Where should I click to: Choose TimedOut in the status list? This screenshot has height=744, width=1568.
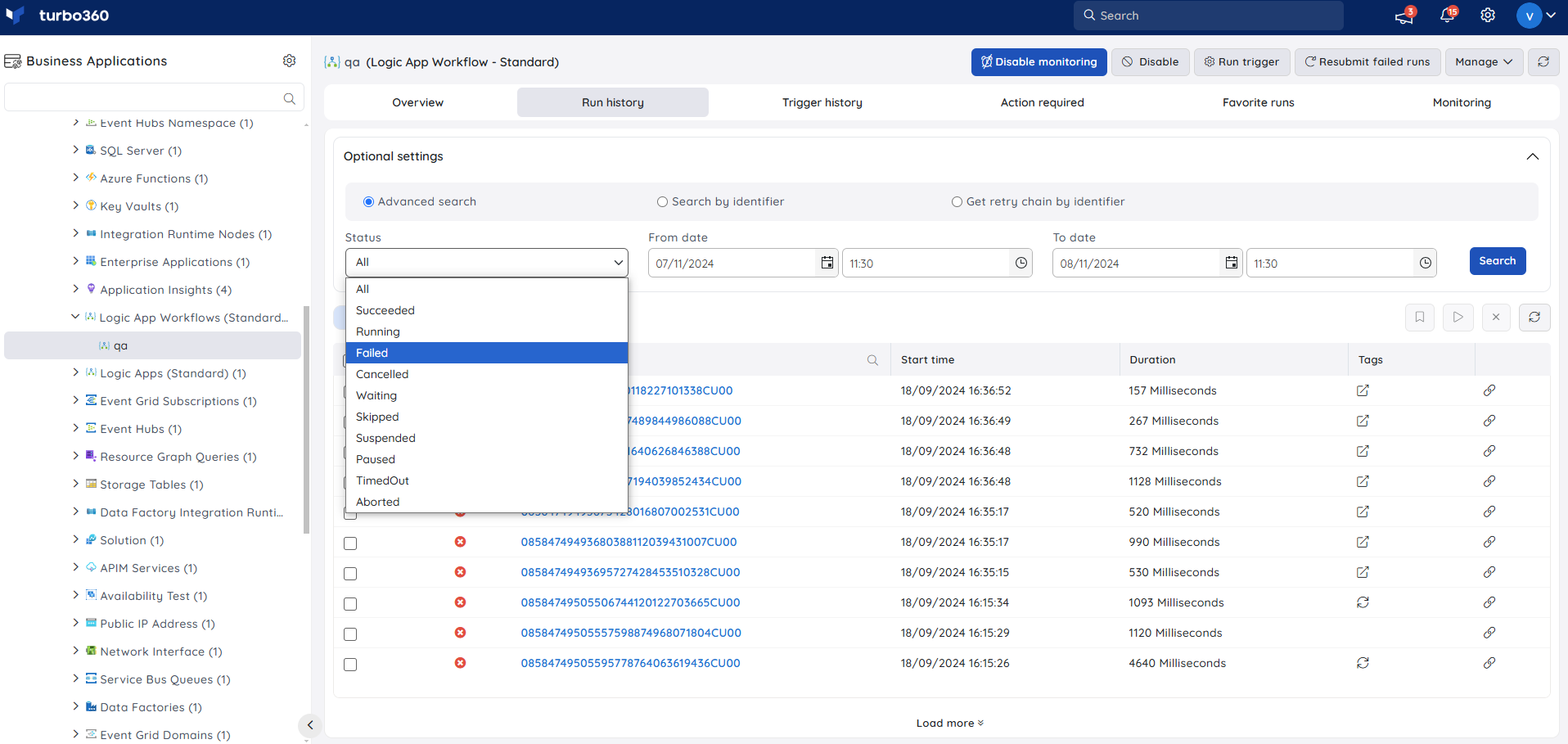tap(487, 480)
